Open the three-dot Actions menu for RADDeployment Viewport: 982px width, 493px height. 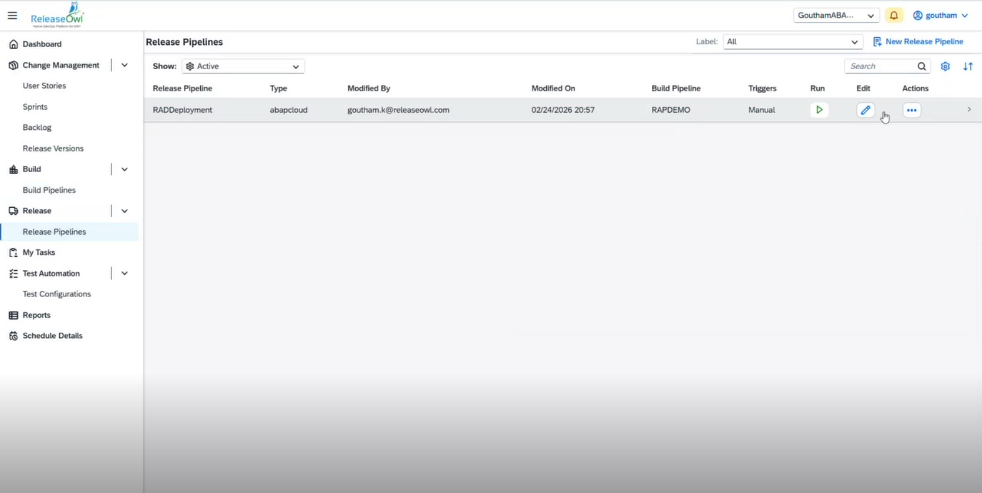[x=911, y=110]
